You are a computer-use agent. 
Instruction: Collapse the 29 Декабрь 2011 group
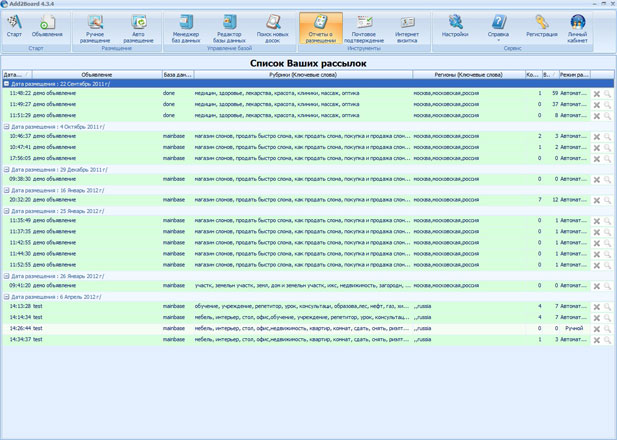(x=6, y=170)
